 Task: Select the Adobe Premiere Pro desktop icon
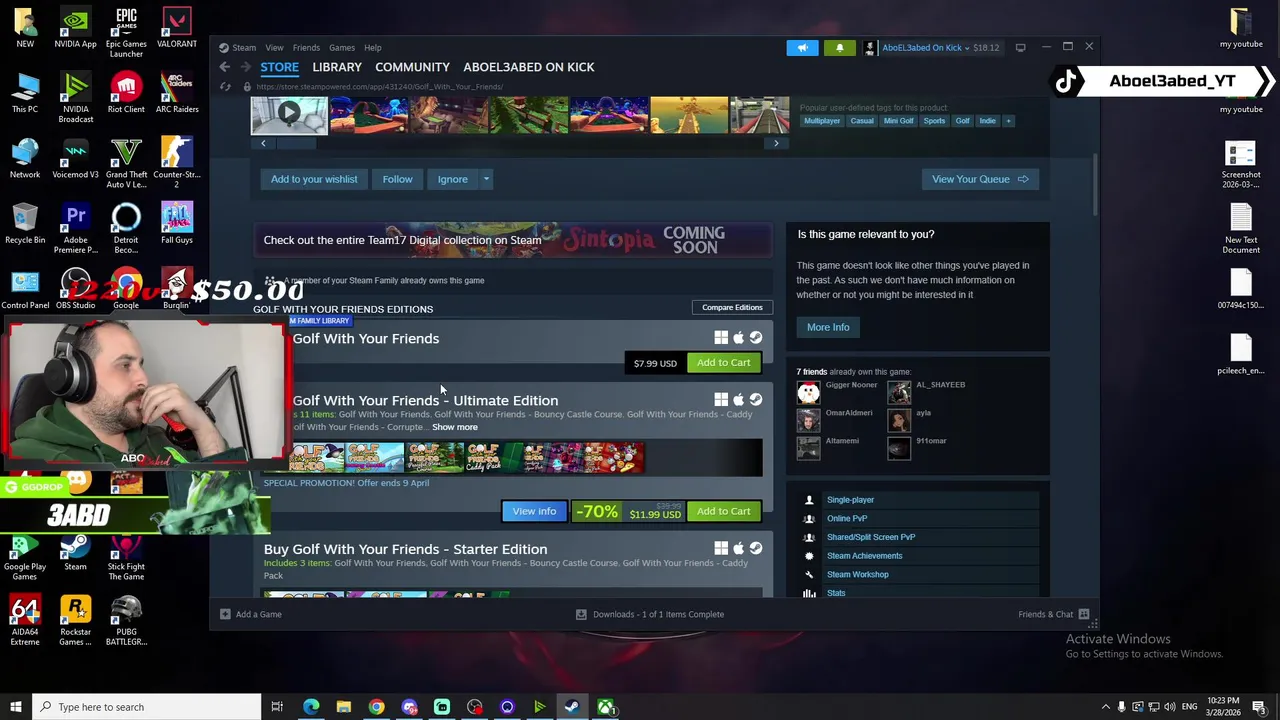pos(75,228)
